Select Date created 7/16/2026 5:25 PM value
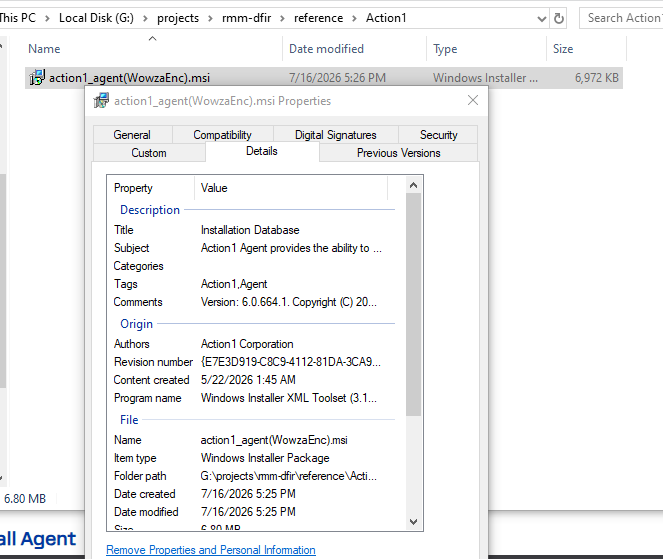 pos(248,494)
